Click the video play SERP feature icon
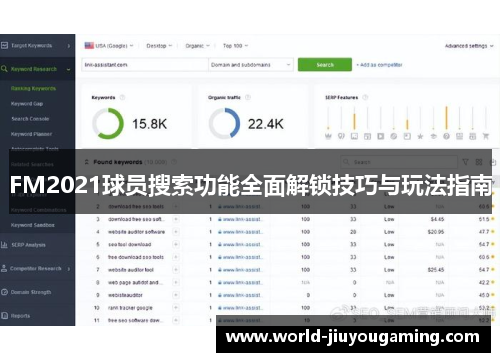The height and width of the screenshot is (362, 500). tap(381, 136)
